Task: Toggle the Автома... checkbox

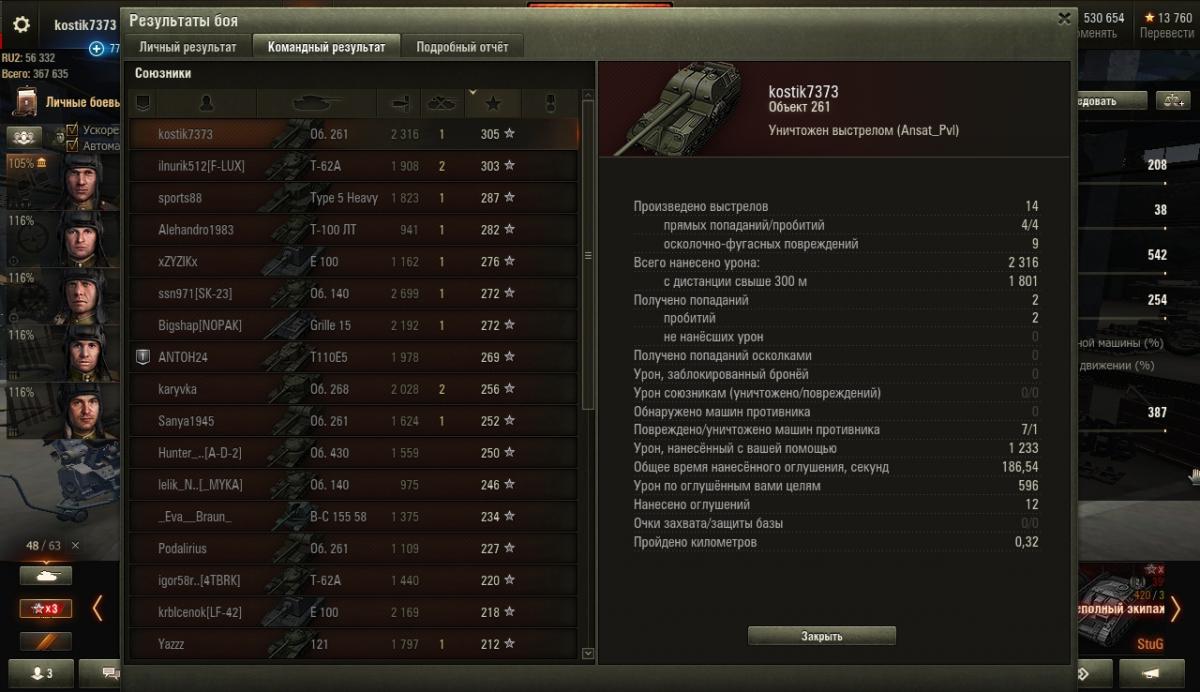Action: pos(72,145)
